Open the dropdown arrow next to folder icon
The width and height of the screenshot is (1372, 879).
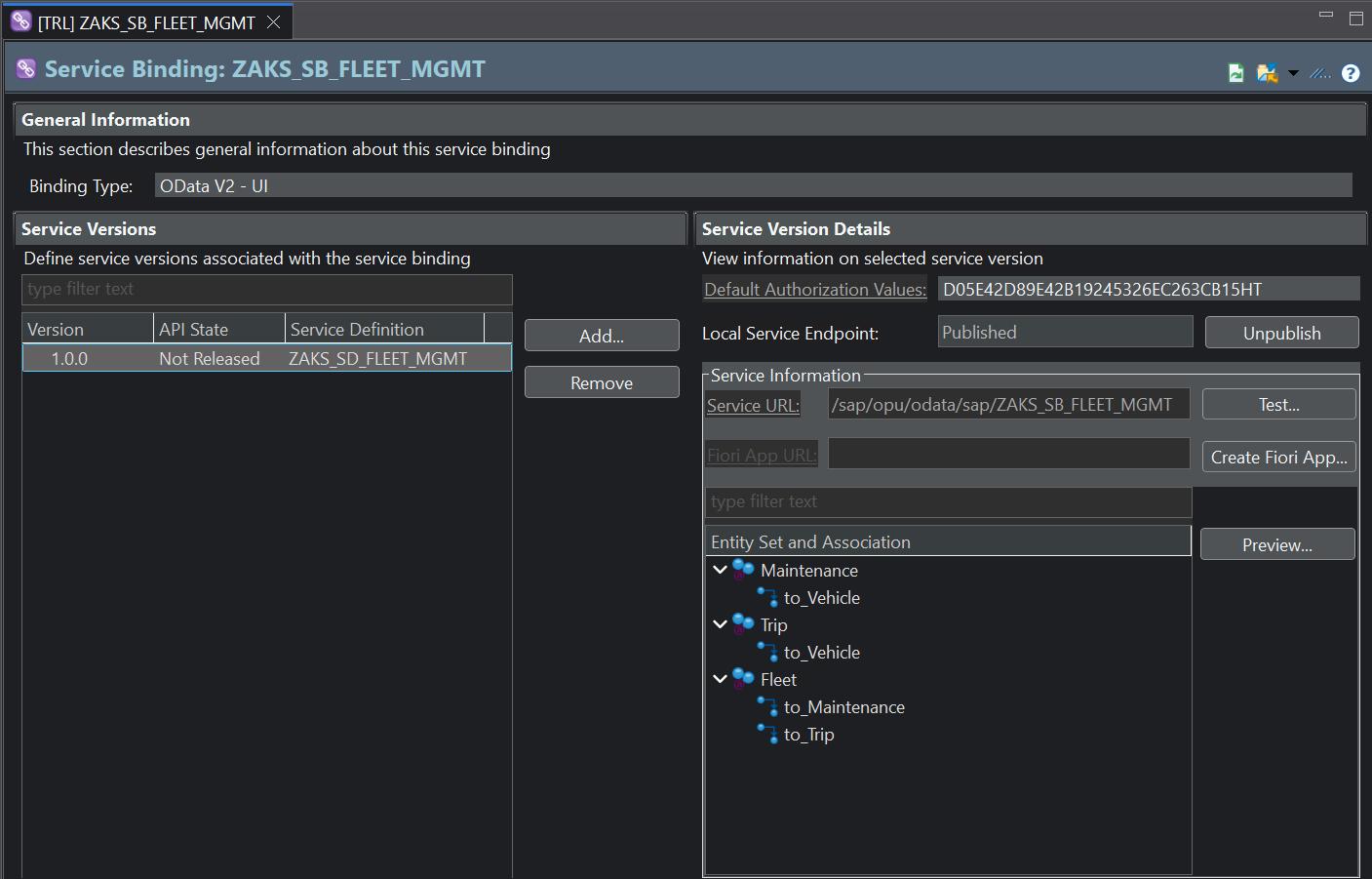coord(1293,73)
